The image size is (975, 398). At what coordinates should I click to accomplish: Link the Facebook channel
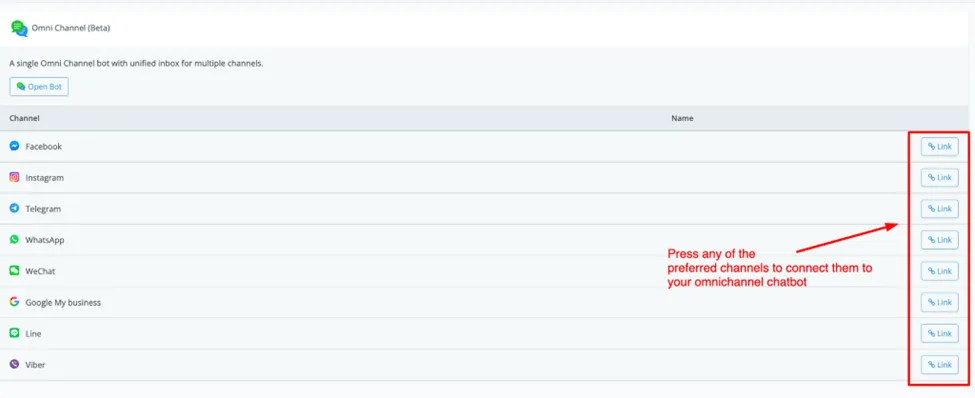click(x=940, y=147)
